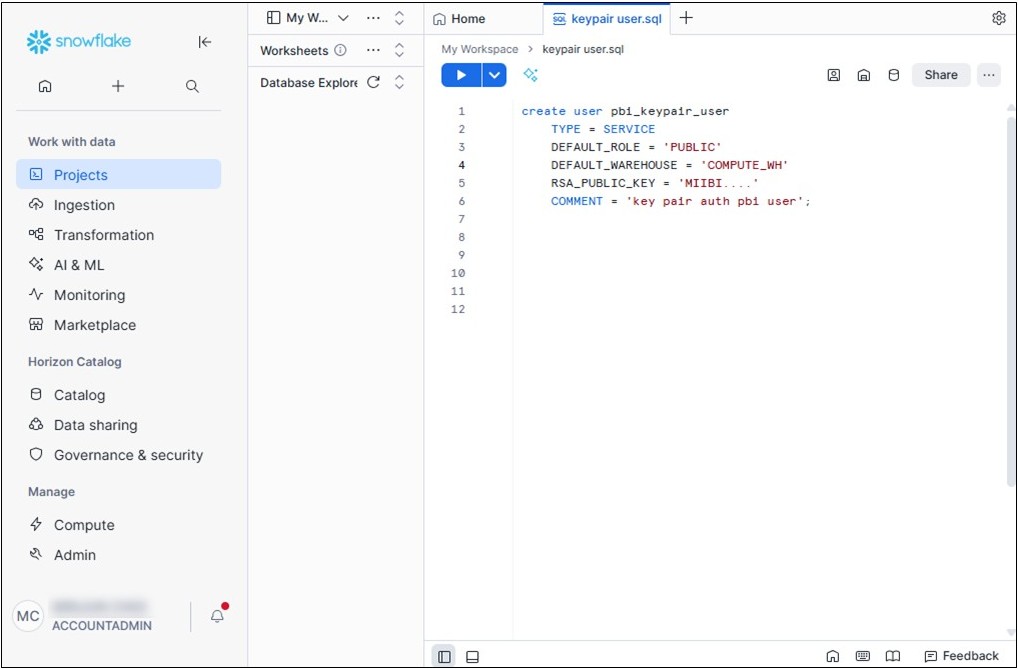Expand the My Workspace dropdown
Screen dimensions: 1018x669
point(343,18)
